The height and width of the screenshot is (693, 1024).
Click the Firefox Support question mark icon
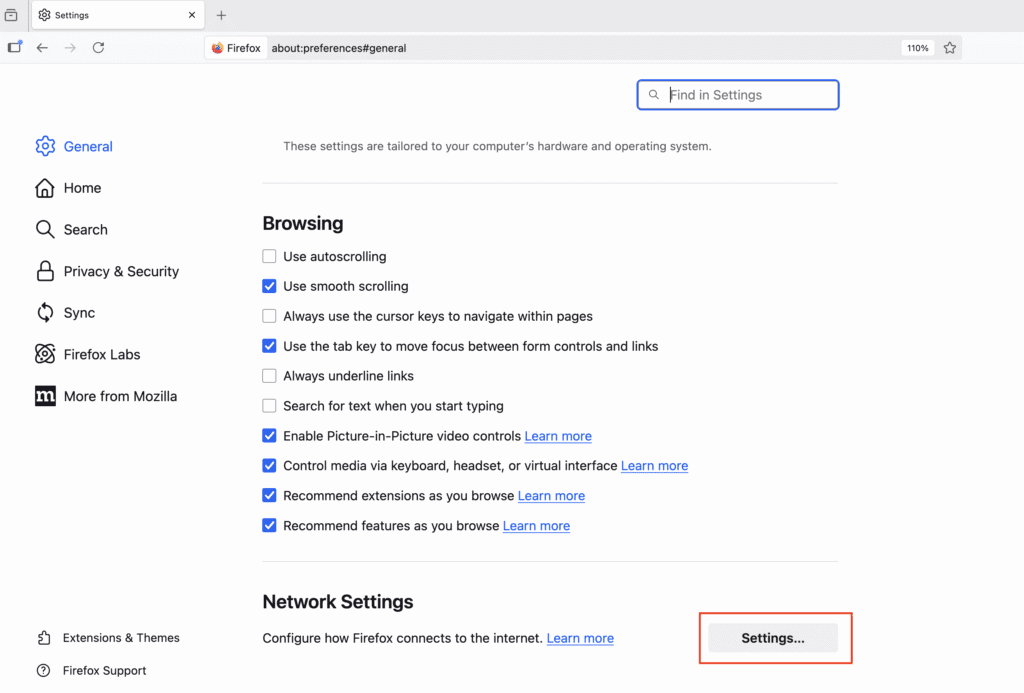(45, 670)
